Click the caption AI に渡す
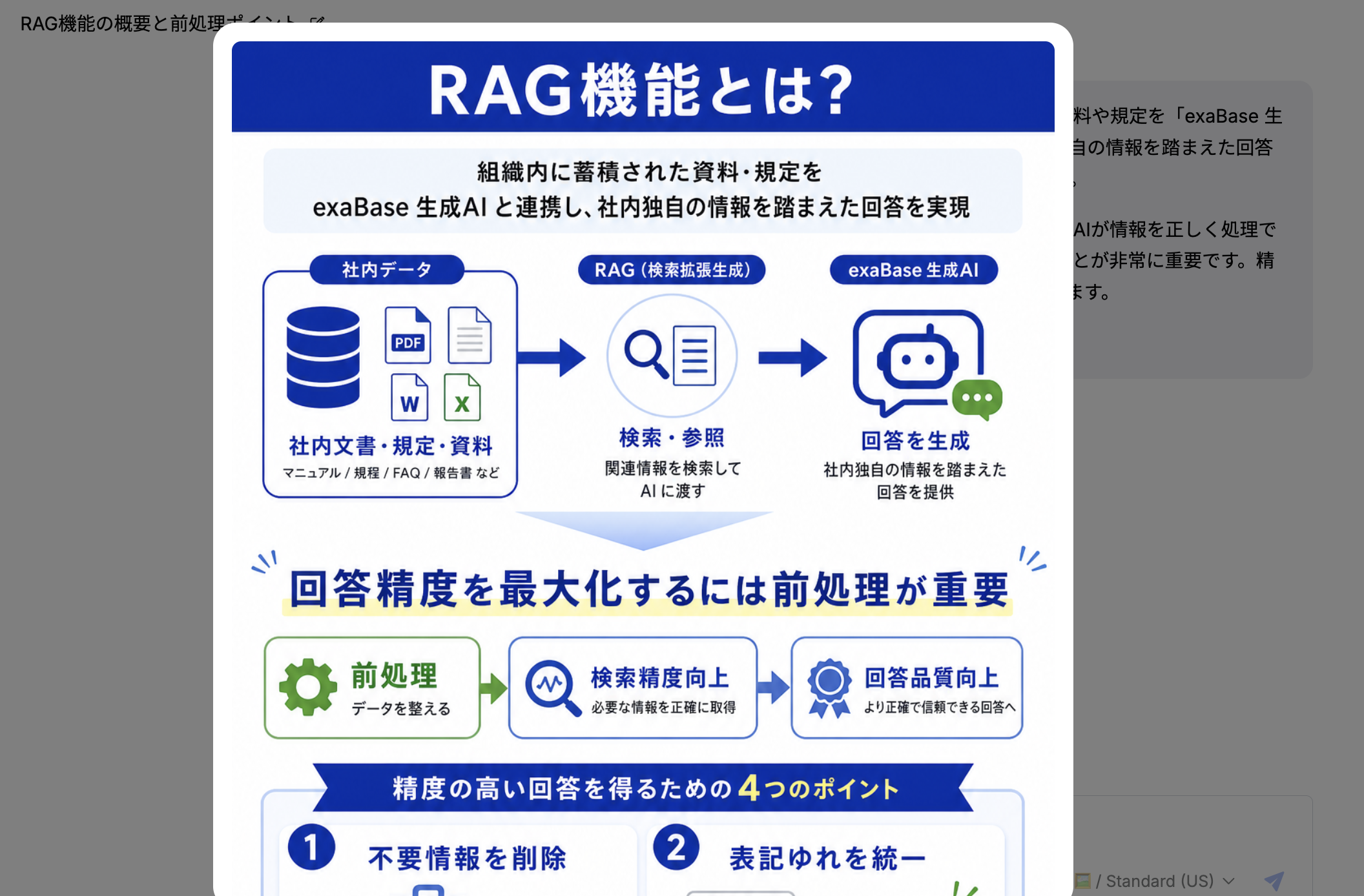This screenshot has width=1364, height=896. [x=672, y=491]
